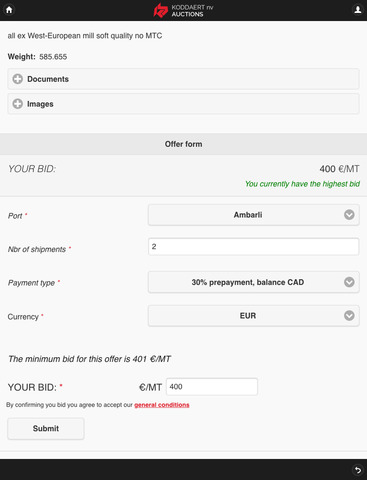Click the plus icon beside Images
Viewport: 367px width, 480px height.
point(18,104)
